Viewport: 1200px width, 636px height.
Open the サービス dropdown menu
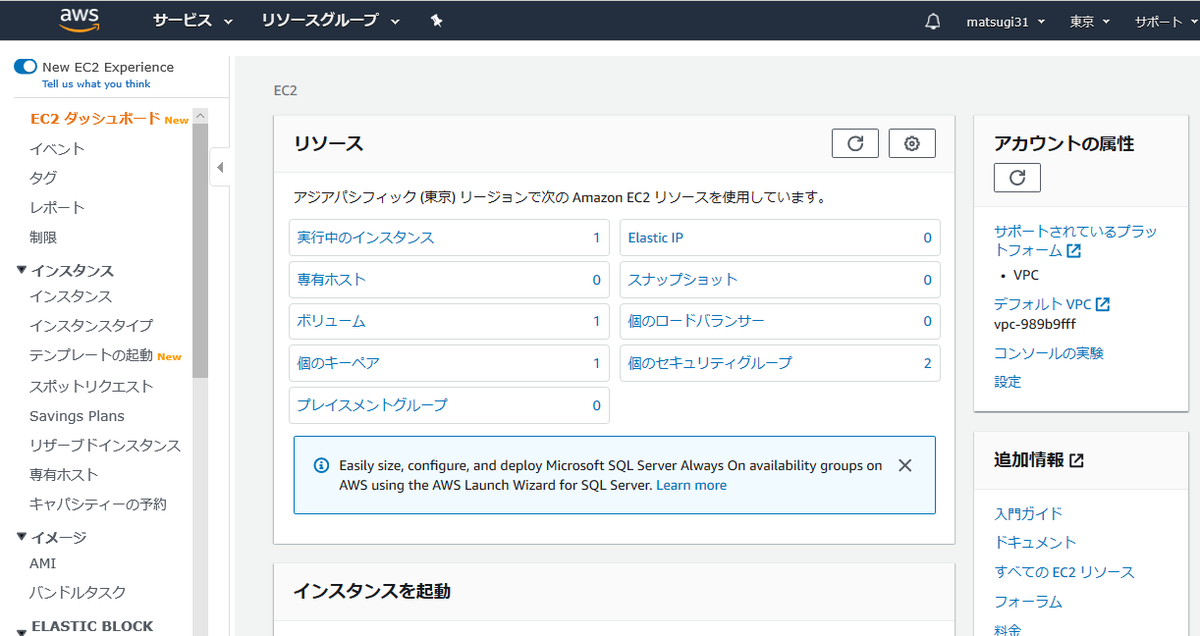point(192,21)
